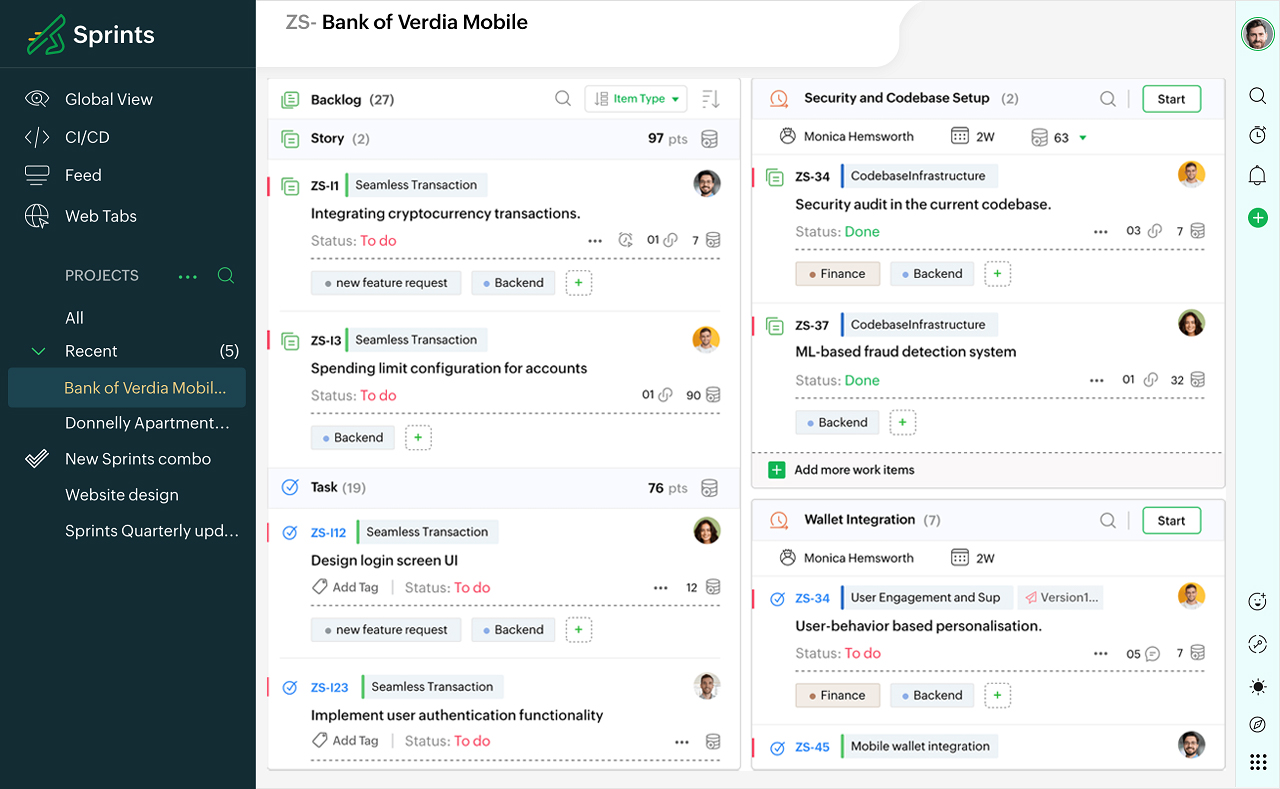The width and height of the screenshot is (1280, 789).
Task: Click Add more work items
Action: coord(853,470)
